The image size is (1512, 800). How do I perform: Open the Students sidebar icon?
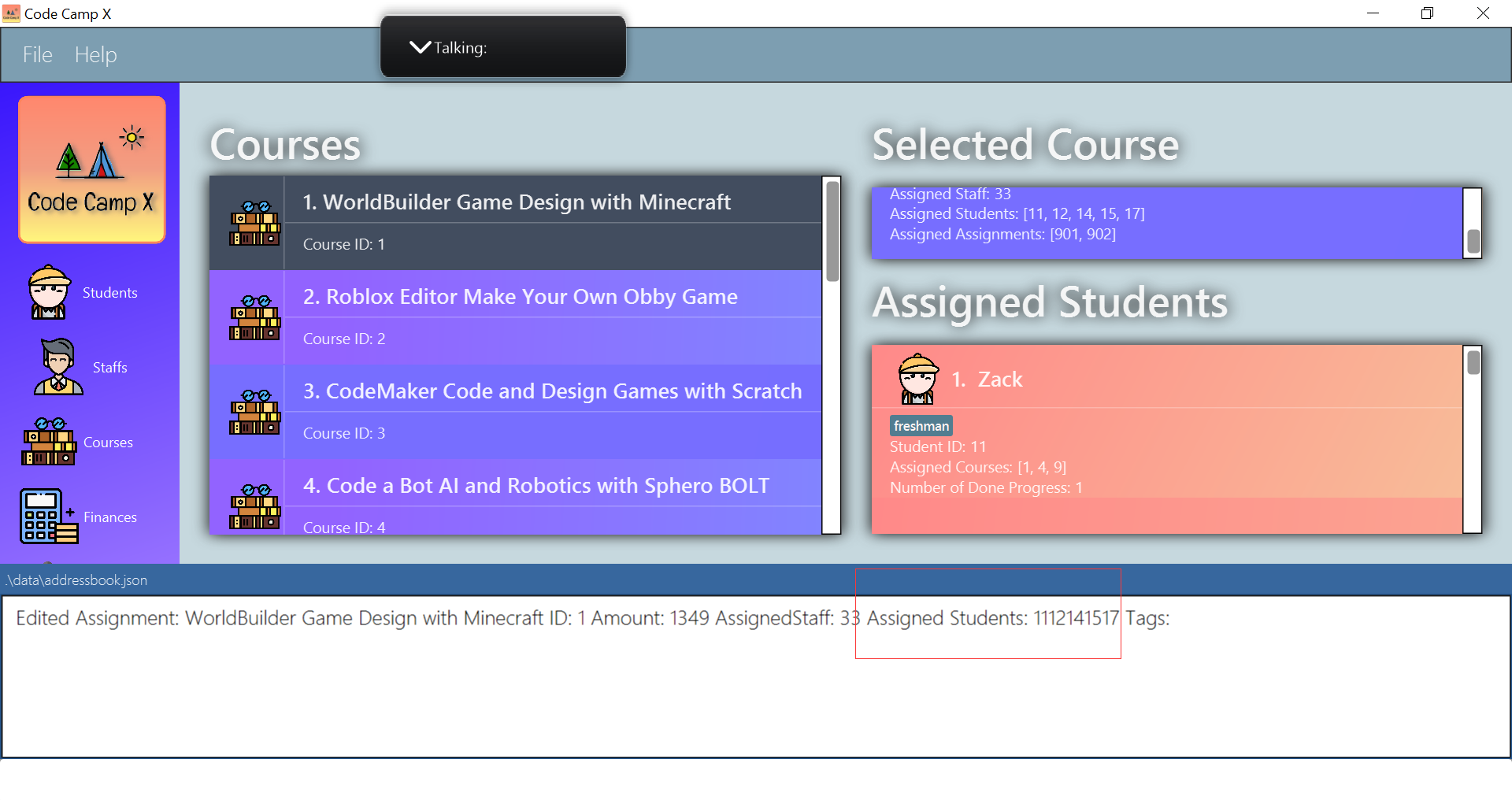tap(50, 292)
